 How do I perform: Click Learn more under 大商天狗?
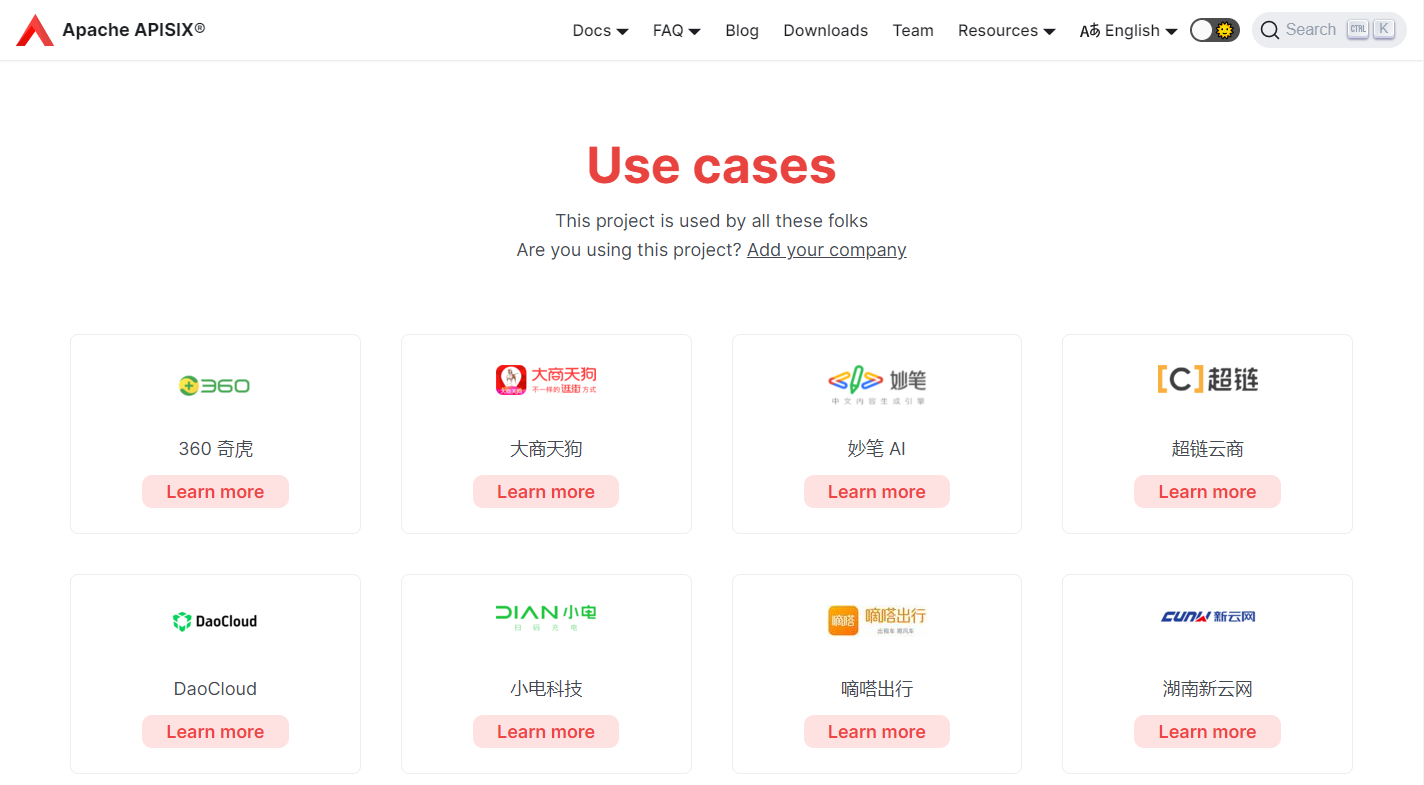tap(546, 491)
